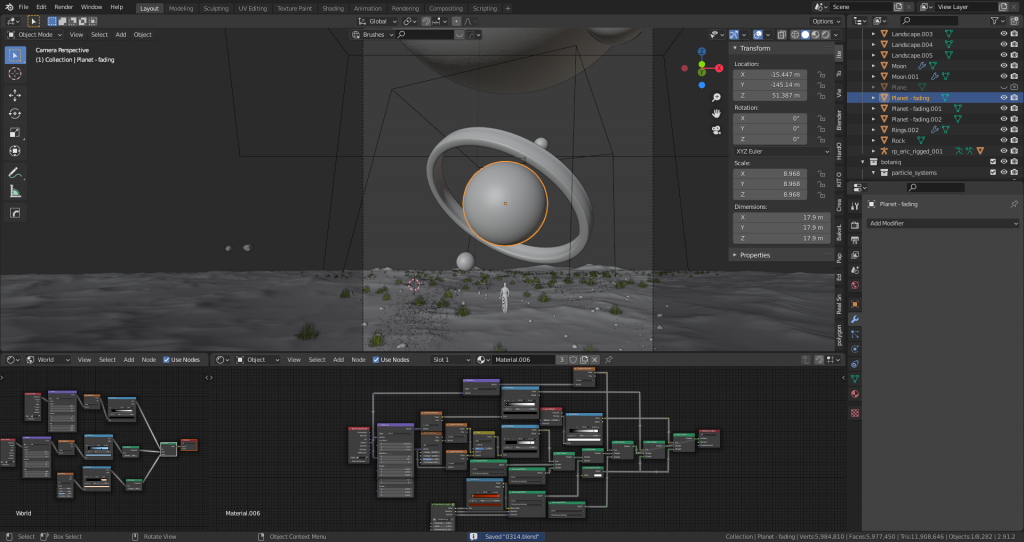This screenshot has height=542, width=1024.
Task: Click the Material.006 name field
Action: [x=522, y=360]
